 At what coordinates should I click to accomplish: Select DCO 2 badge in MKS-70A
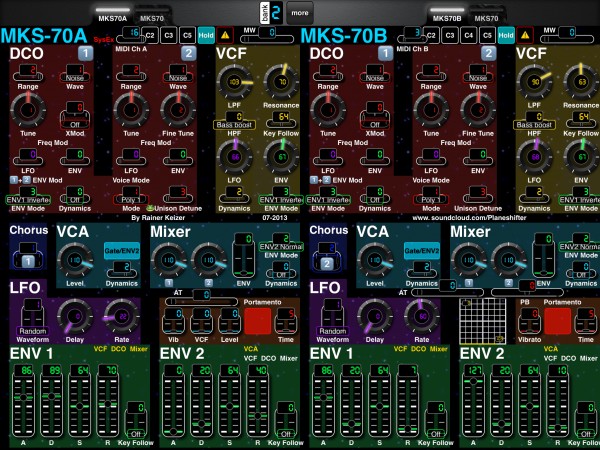[x=189, y=54]
